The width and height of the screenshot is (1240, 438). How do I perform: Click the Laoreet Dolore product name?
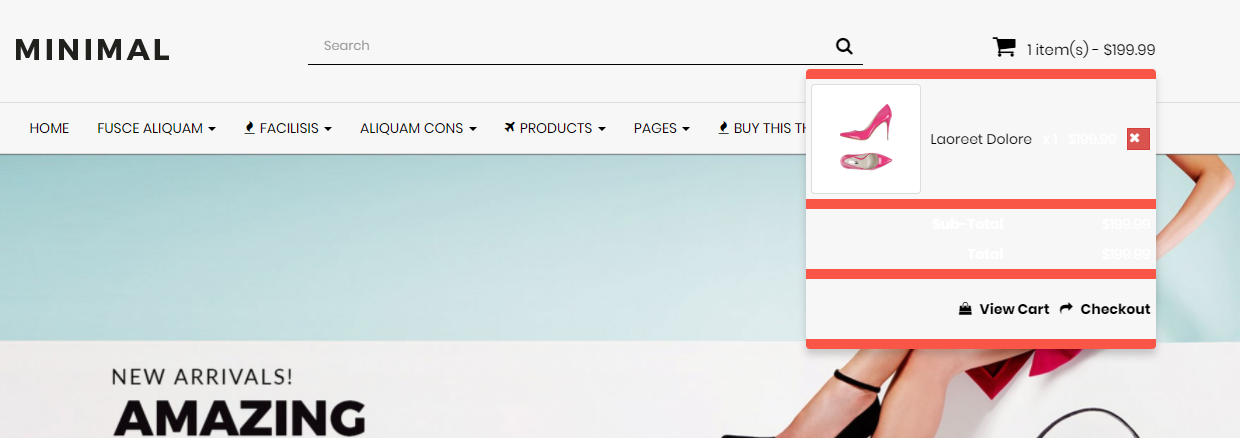[981, 139]
